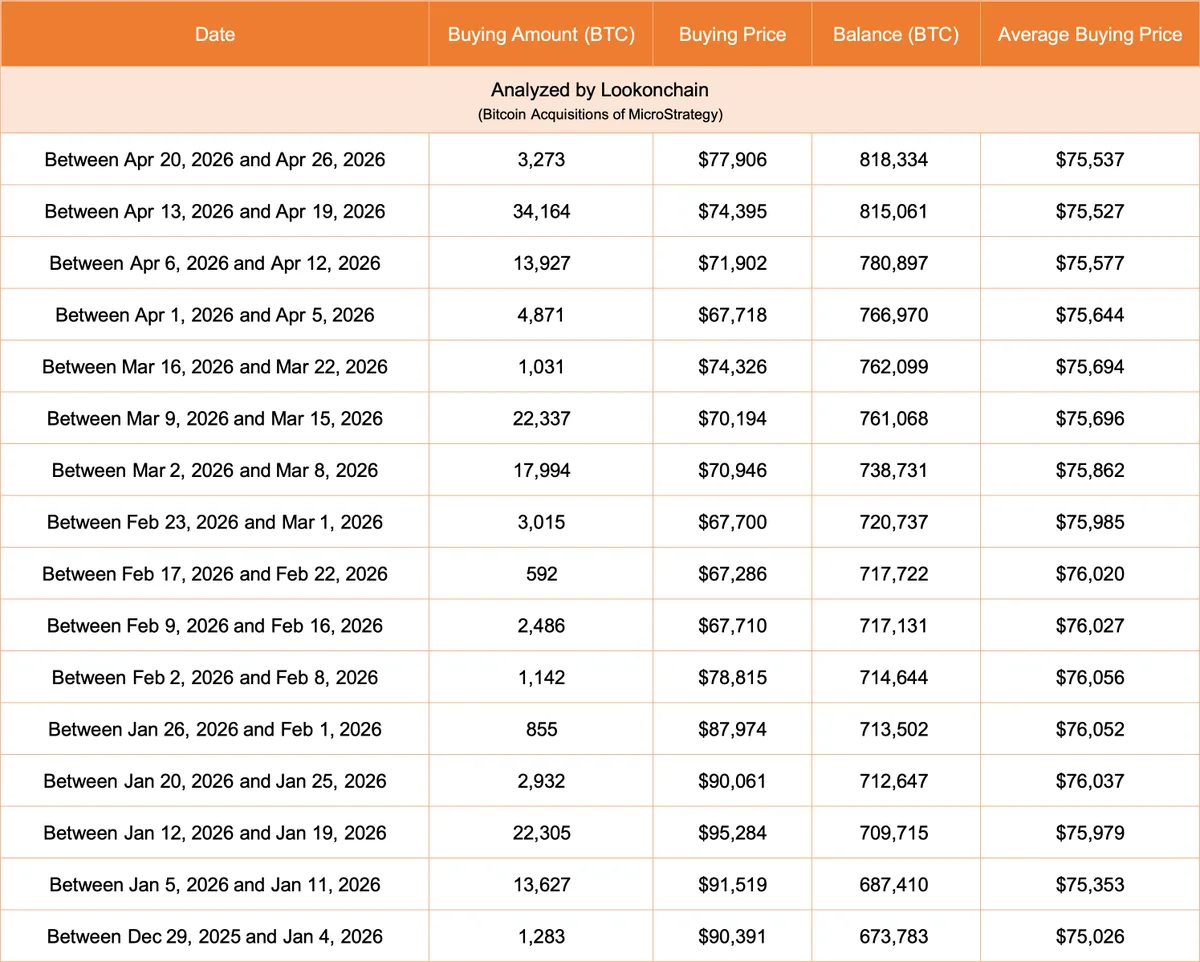Click balance 815,061

895,211
